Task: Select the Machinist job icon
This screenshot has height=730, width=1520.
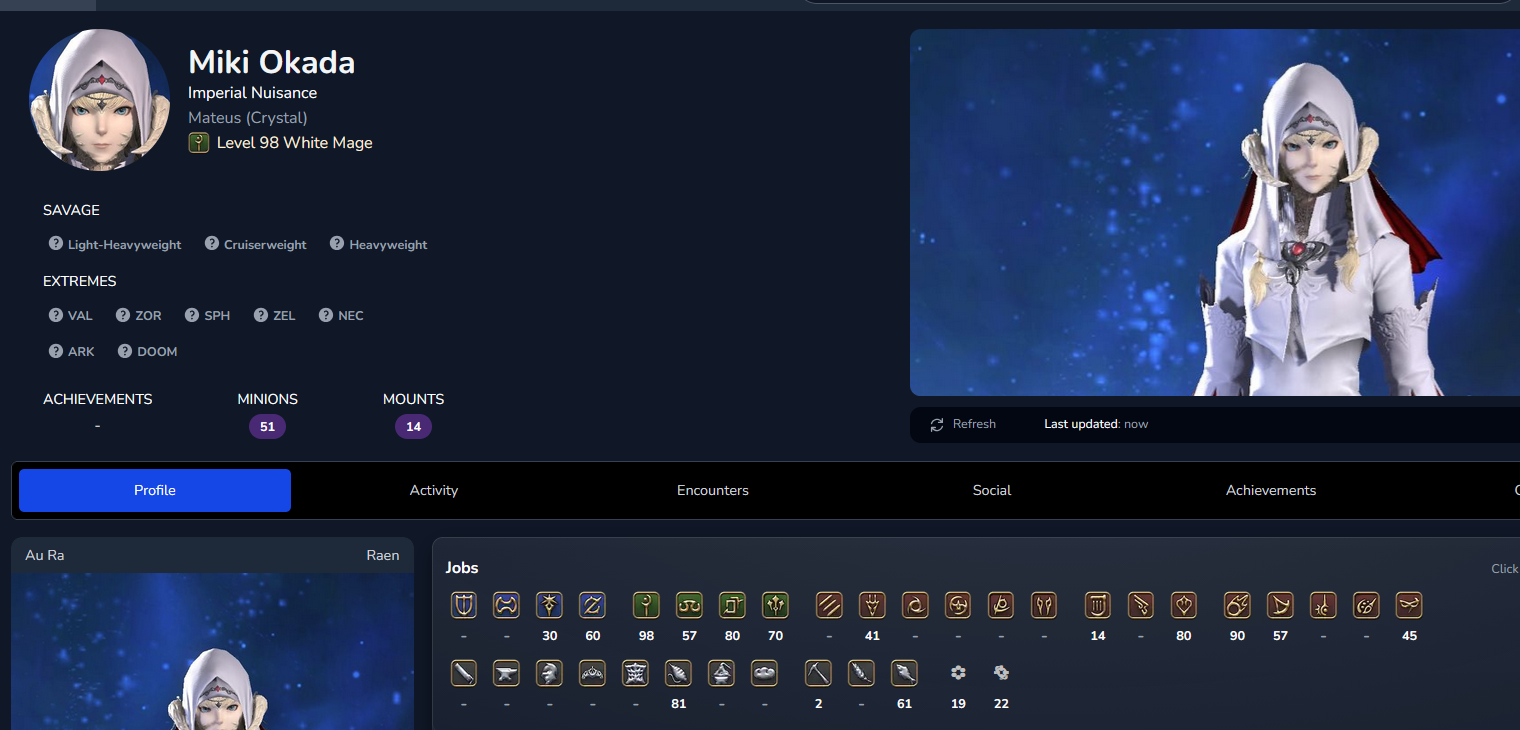Action: click(x=1141, y=605)
